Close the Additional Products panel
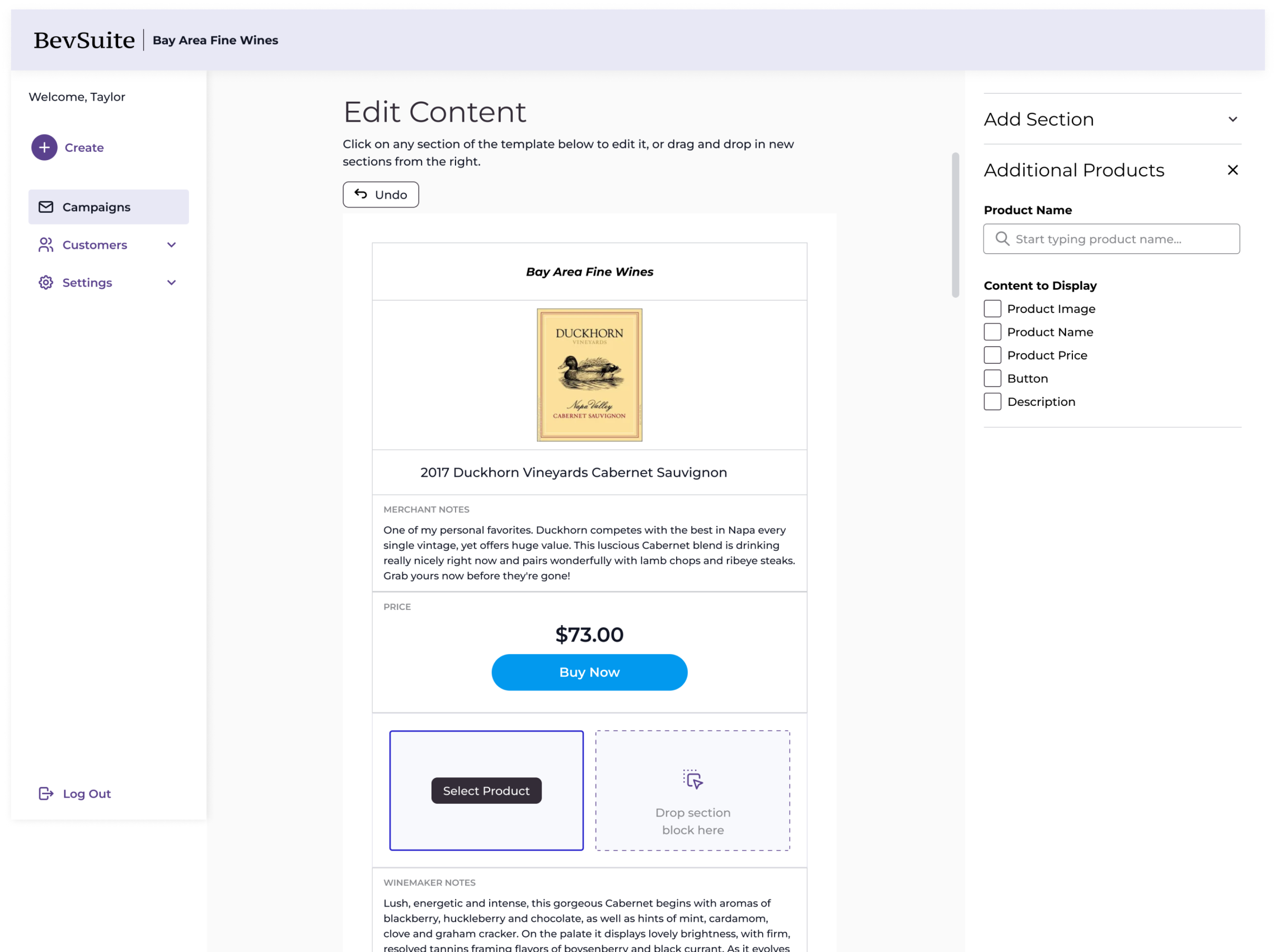 pyautogui.click(x=1233, y=170)
